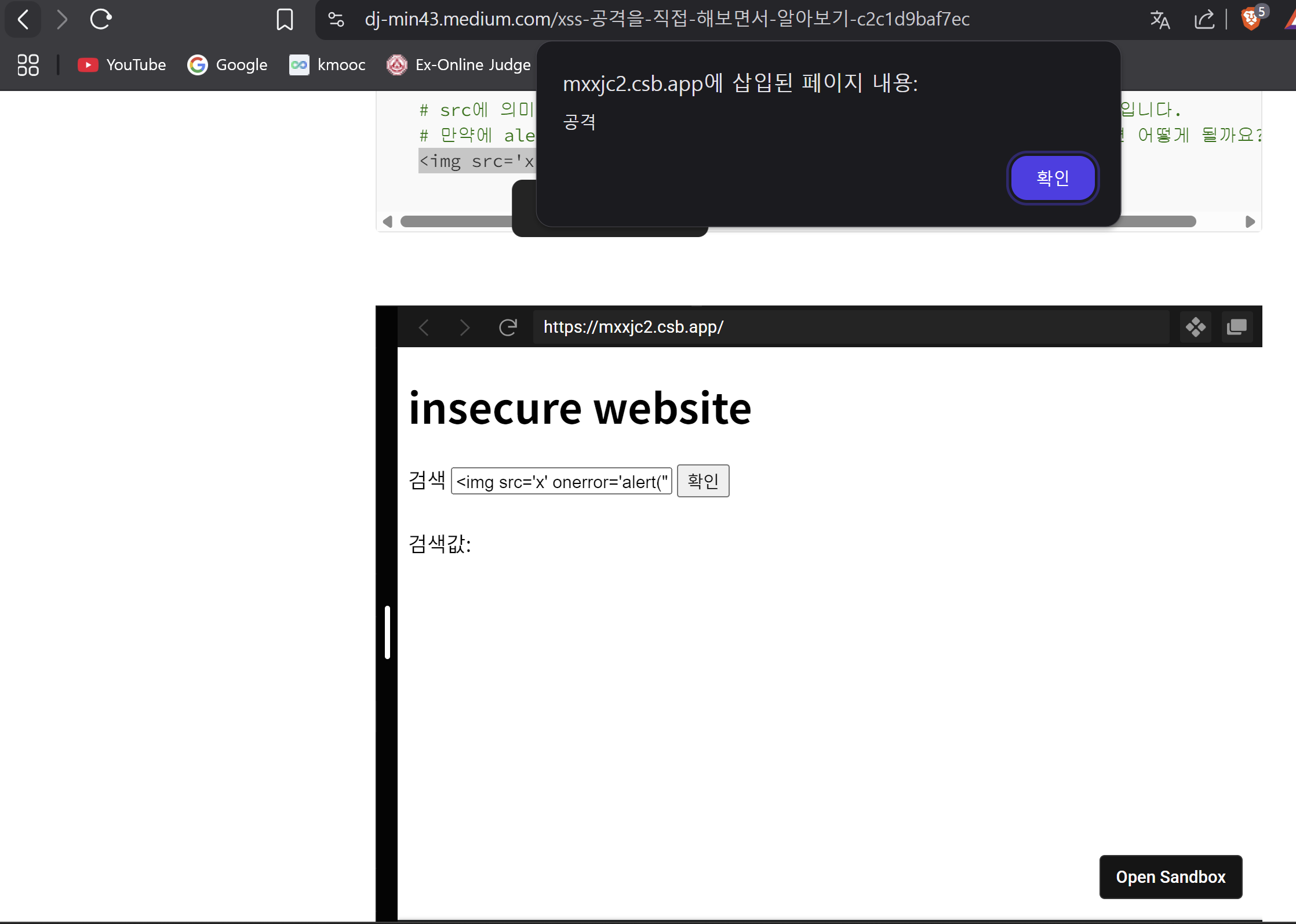
Task: Confirm the alert dialog with 확인
Action: [1053, 177]
